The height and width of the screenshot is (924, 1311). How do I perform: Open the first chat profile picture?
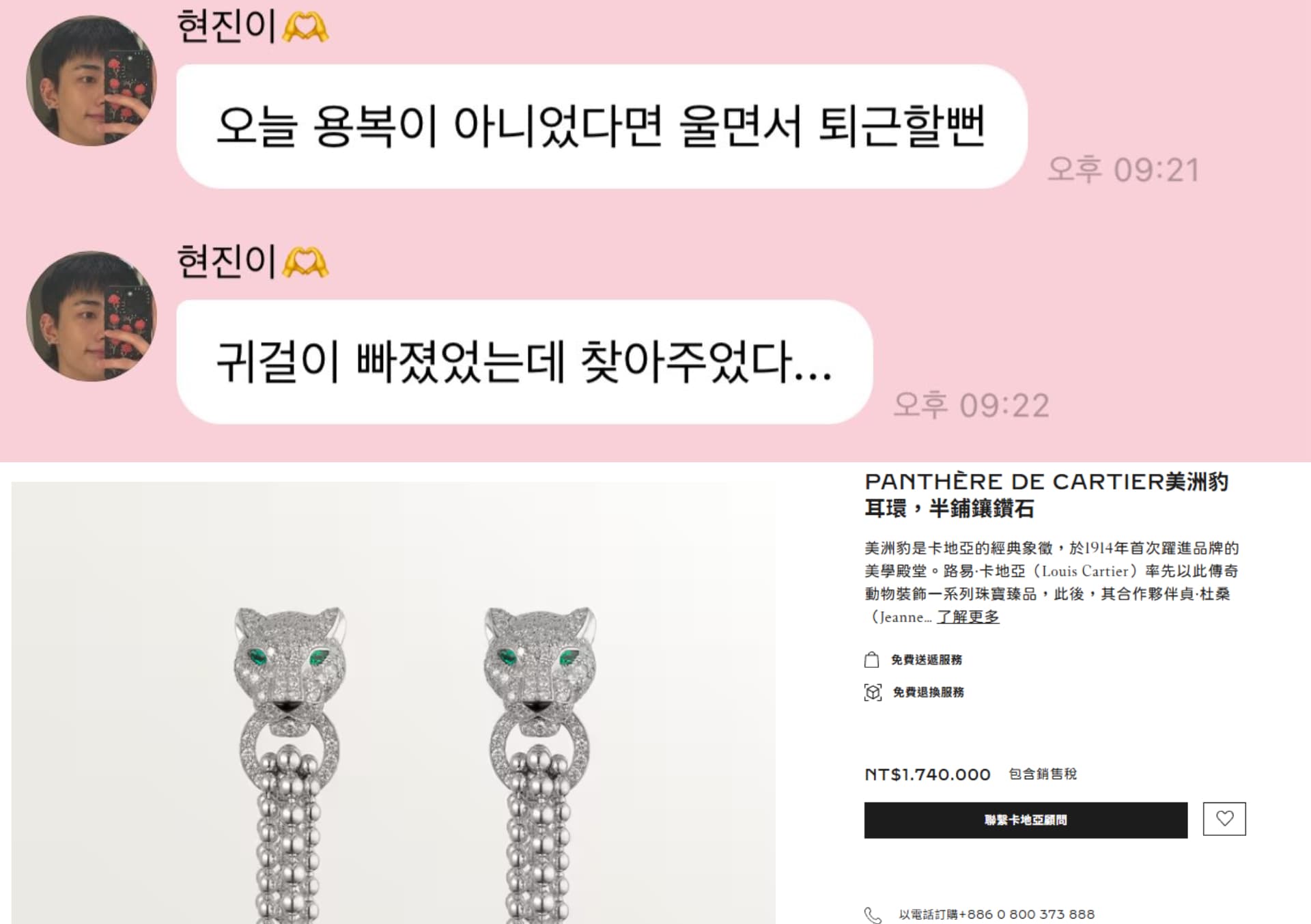(x=91, y=81)
